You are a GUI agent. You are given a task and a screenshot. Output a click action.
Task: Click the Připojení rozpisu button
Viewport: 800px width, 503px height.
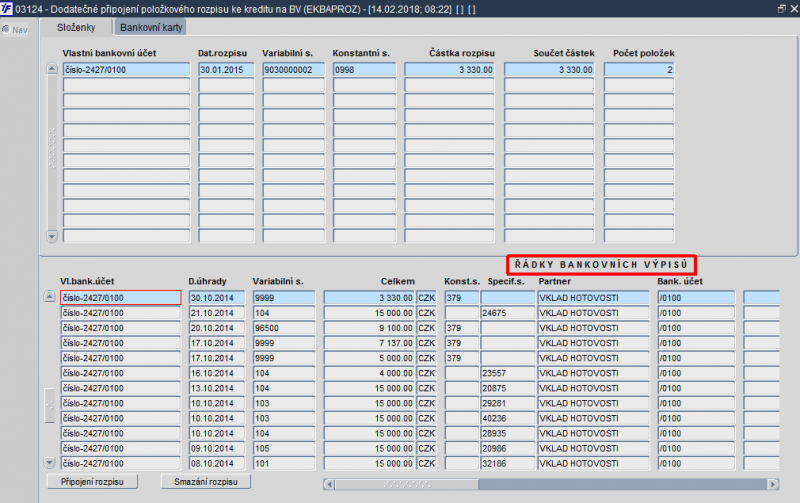point(92,482)
